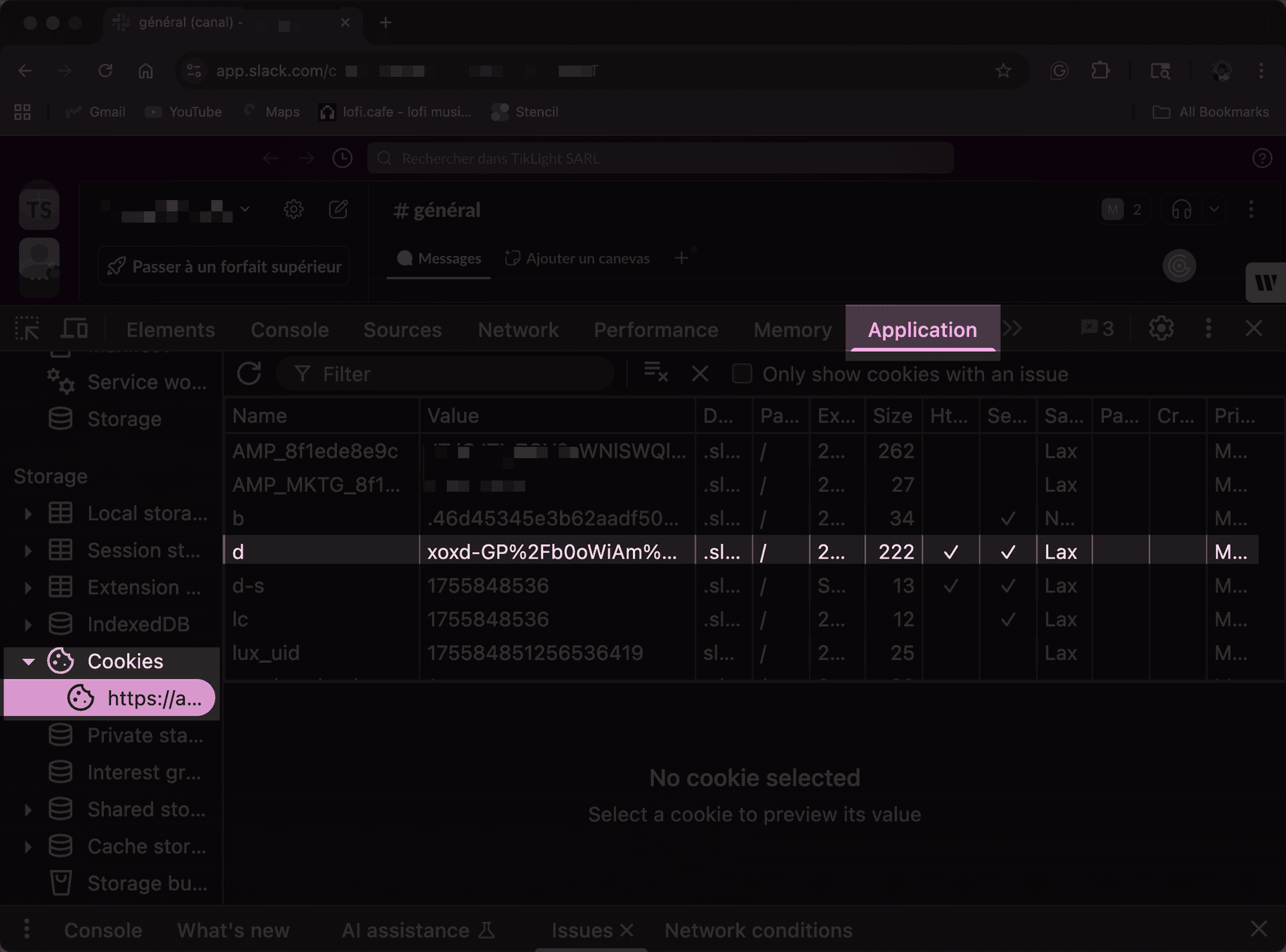Toggle the device emulation toolbar icon
1286x952 pixels.
coord(74,328)
